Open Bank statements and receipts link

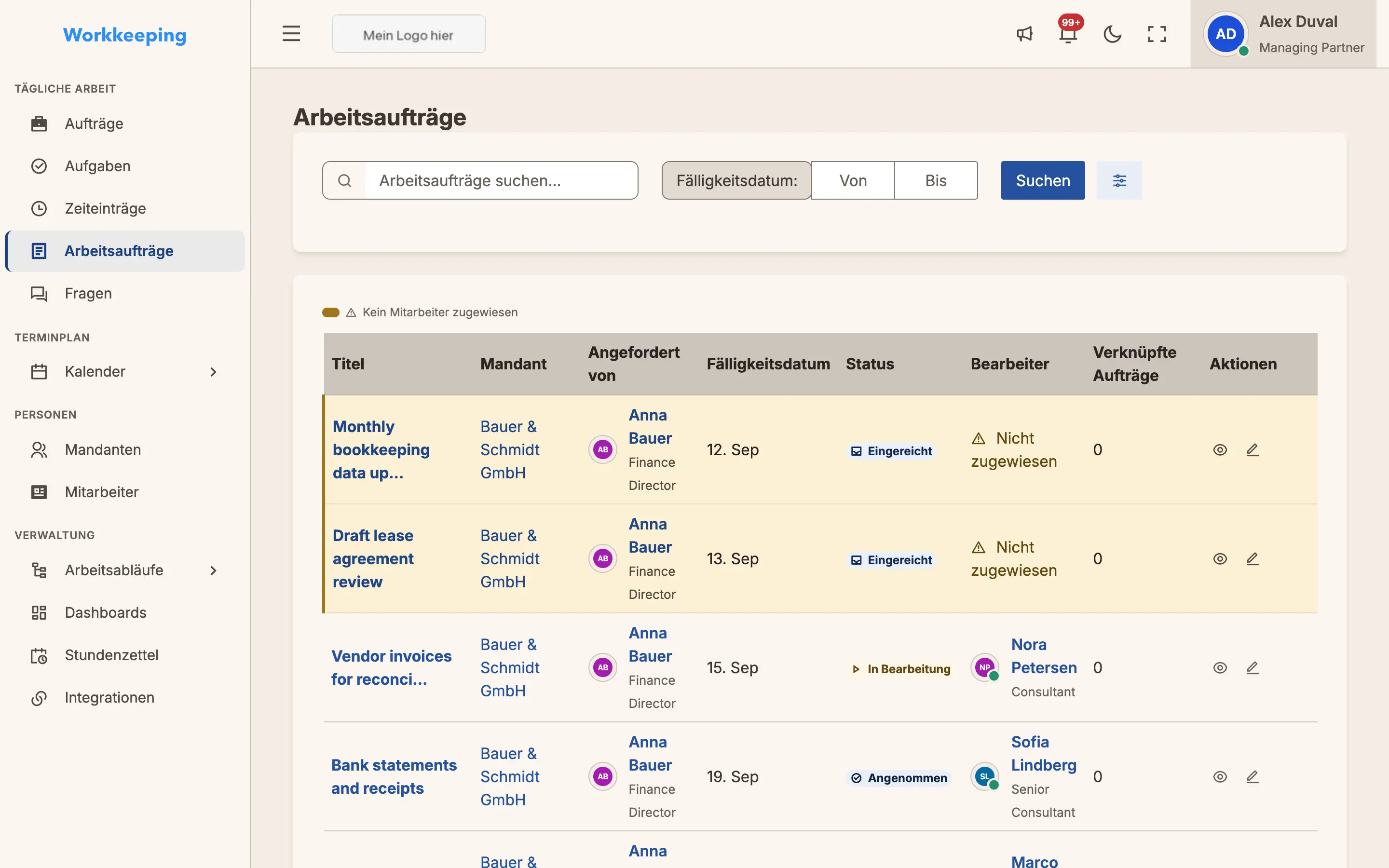pyautogui.click(x=394, y=777)
